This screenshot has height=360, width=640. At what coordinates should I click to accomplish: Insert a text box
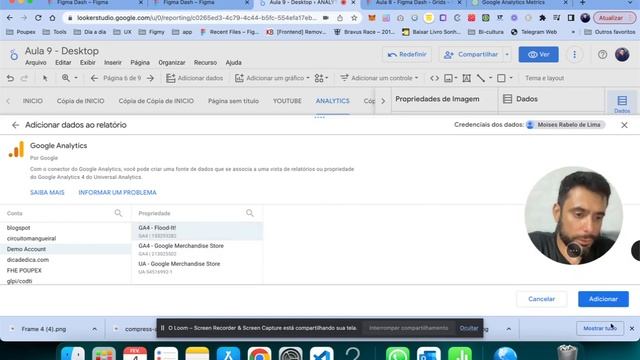click(467, 78)
